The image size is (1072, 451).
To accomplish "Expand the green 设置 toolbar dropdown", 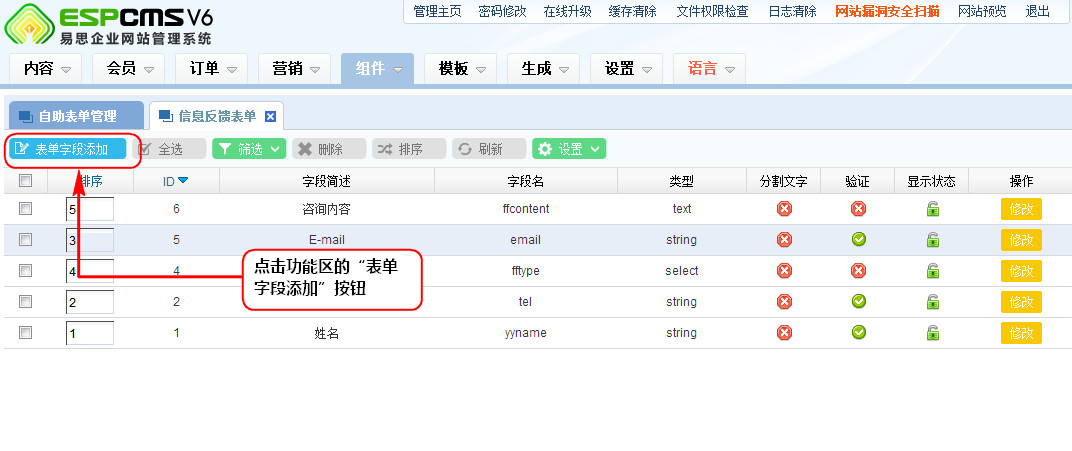I will [569, 149].
